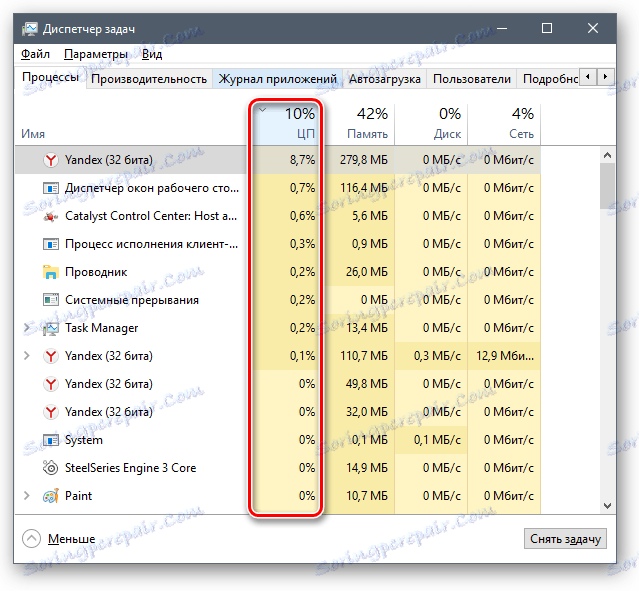Select the Task Manager process name
Image resolution: width=639 pixels, height=591 pixels.
coord(101,328)
